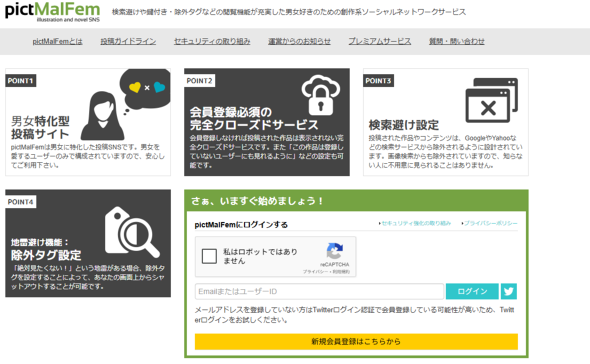Open the セキュリティ強化の取り組み link
The width and height of the screenshot is (590, 364).
pos(415,223)
